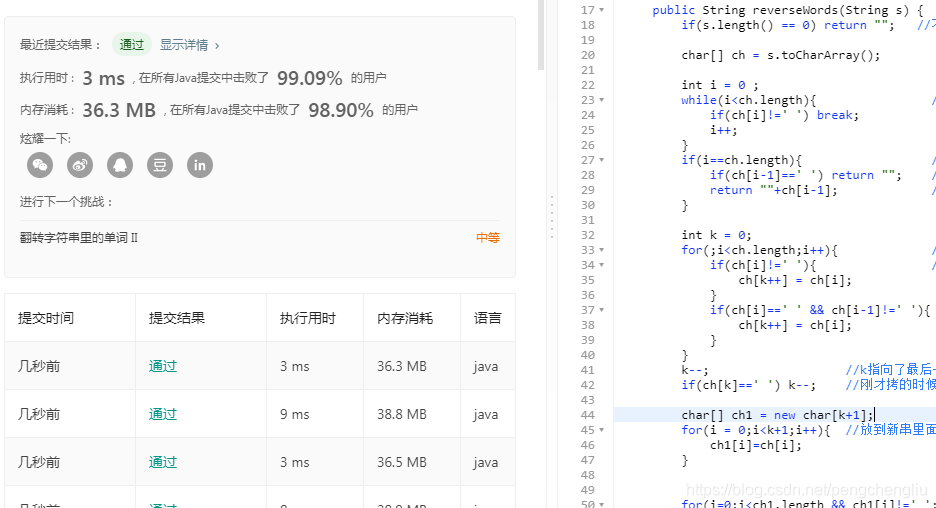Click the left panel vertical scrollbar
The width and height of the screenshot is (936, 508).
coord(541,35)
